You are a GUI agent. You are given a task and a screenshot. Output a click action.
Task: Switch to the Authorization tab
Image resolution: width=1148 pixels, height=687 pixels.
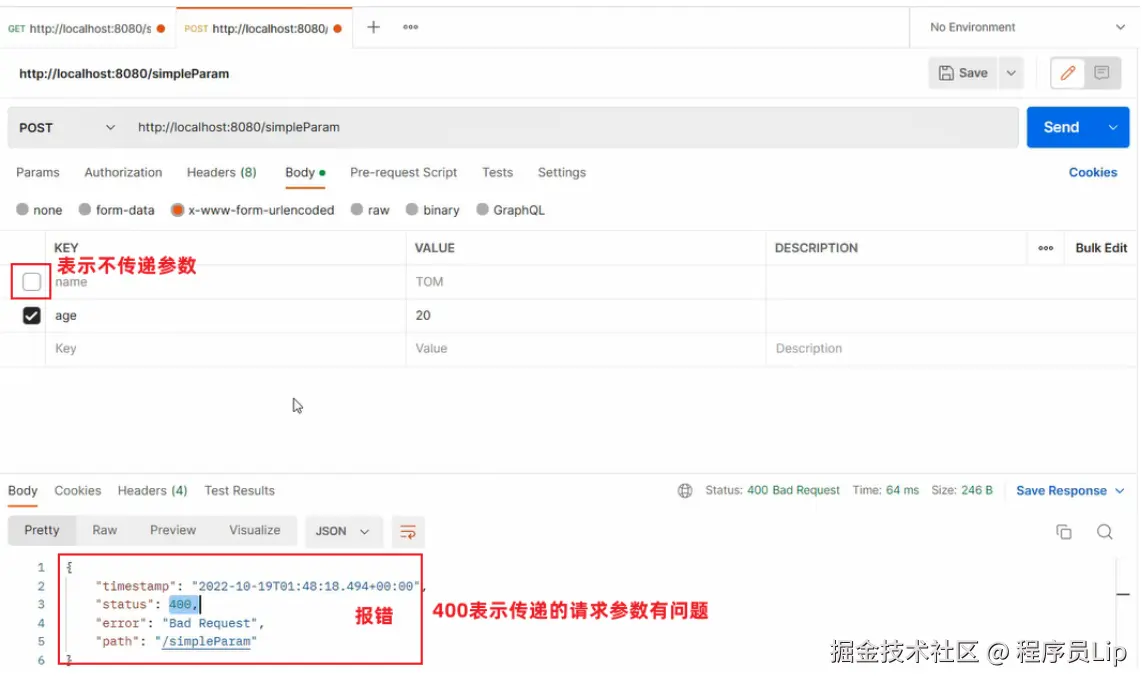coord(123,173)
